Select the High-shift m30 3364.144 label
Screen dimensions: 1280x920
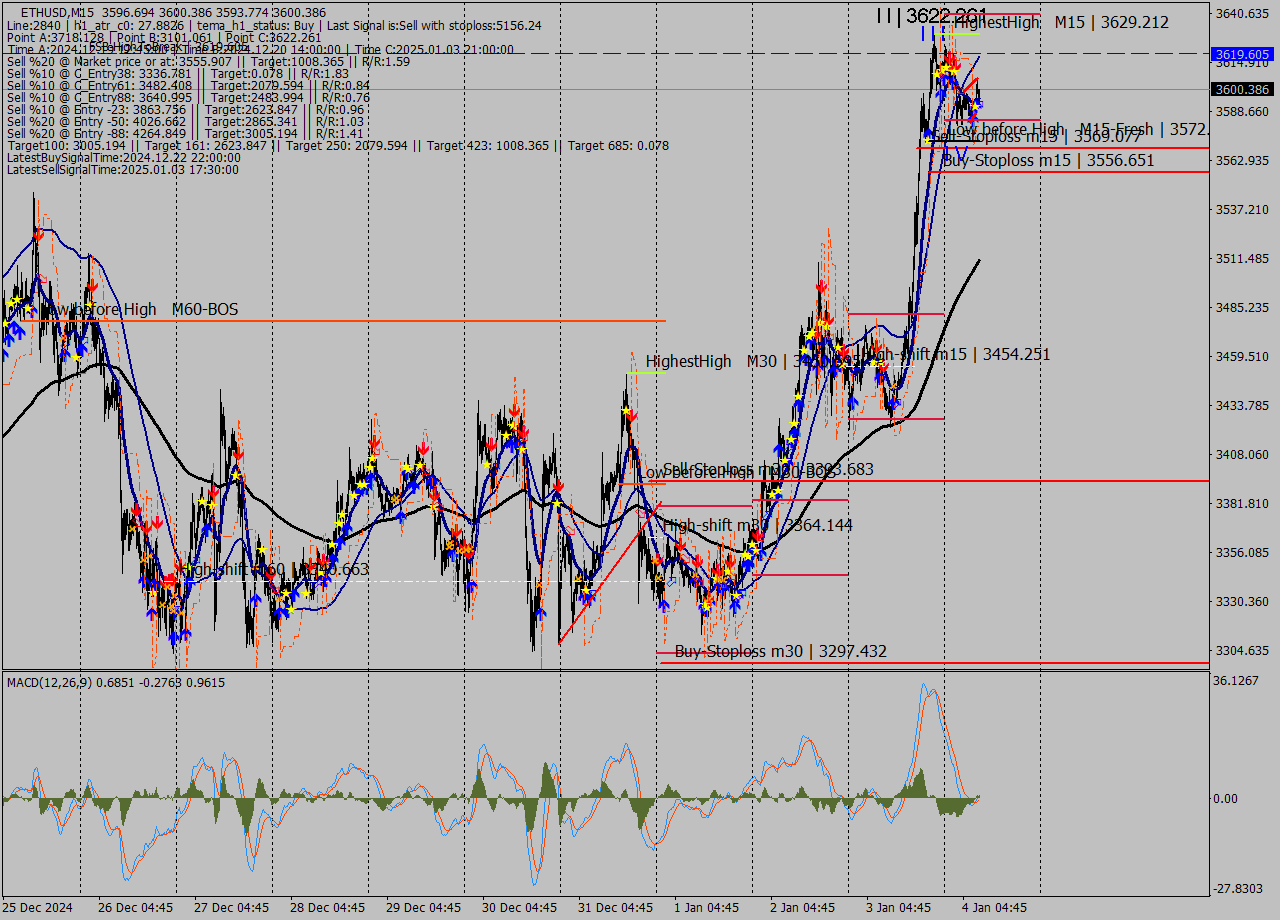(757, 524)
